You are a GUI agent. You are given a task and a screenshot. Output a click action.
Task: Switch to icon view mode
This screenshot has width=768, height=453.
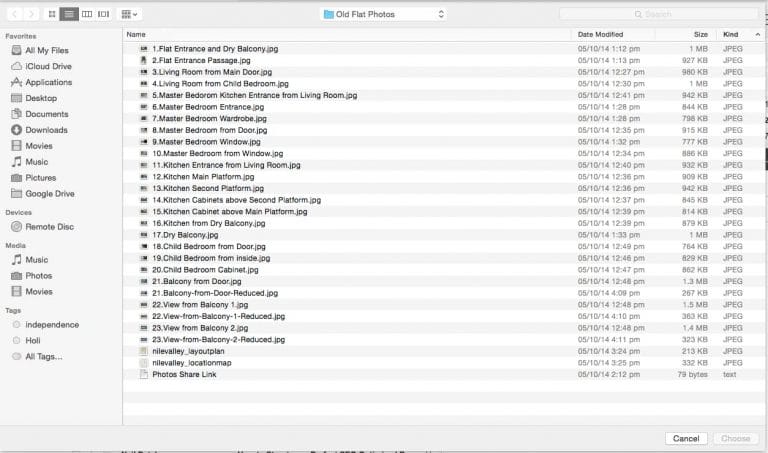pos(53,14)
